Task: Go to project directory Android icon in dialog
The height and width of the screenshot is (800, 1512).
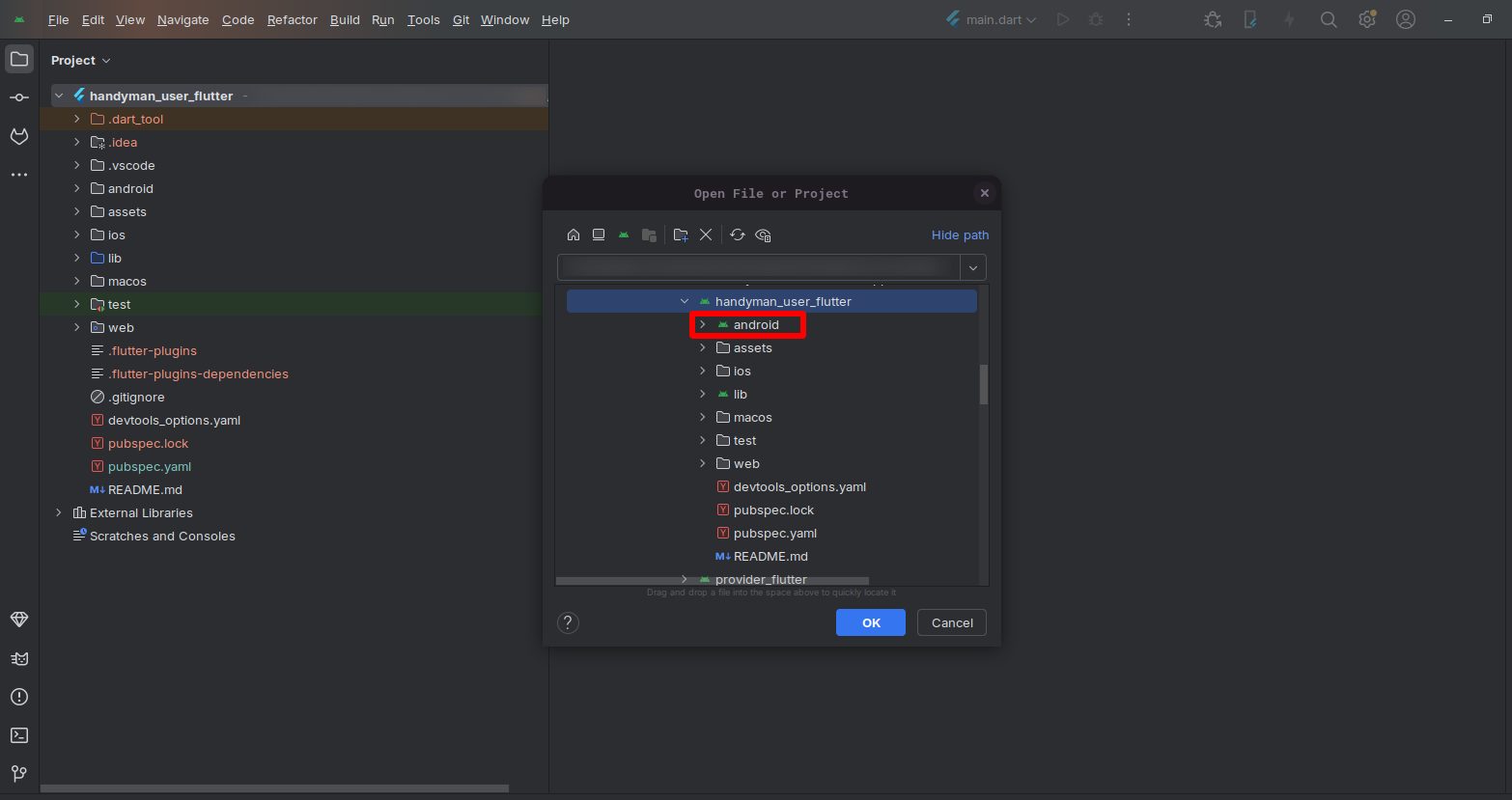Action: click(x=624, y=234)
